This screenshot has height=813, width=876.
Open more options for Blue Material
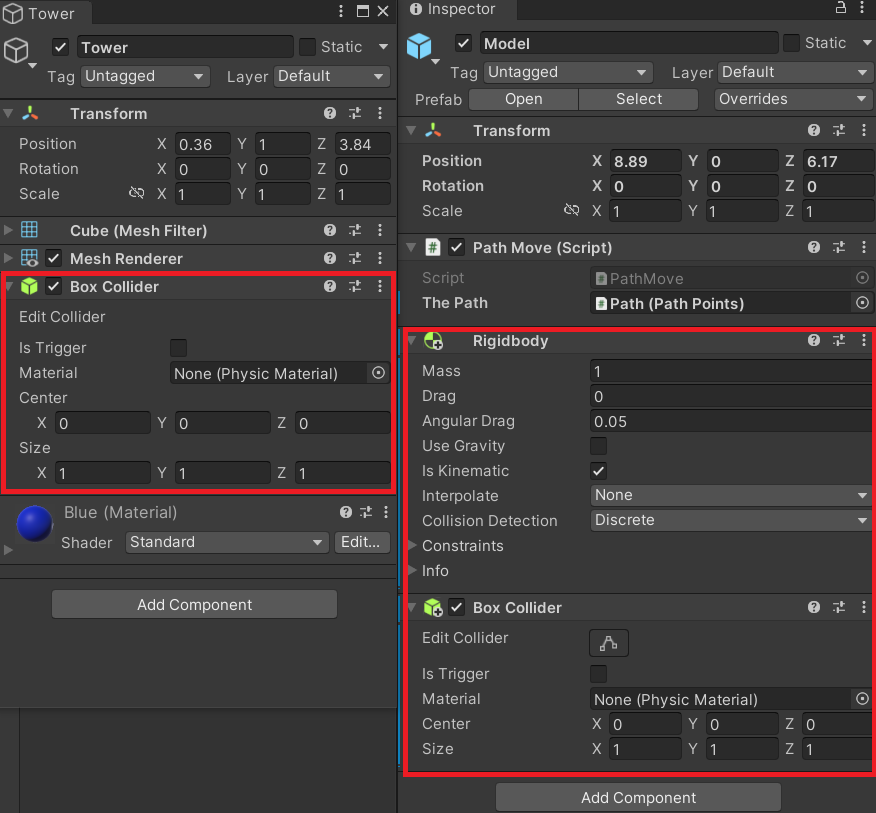pyautogui.click(x=386, y=512)
